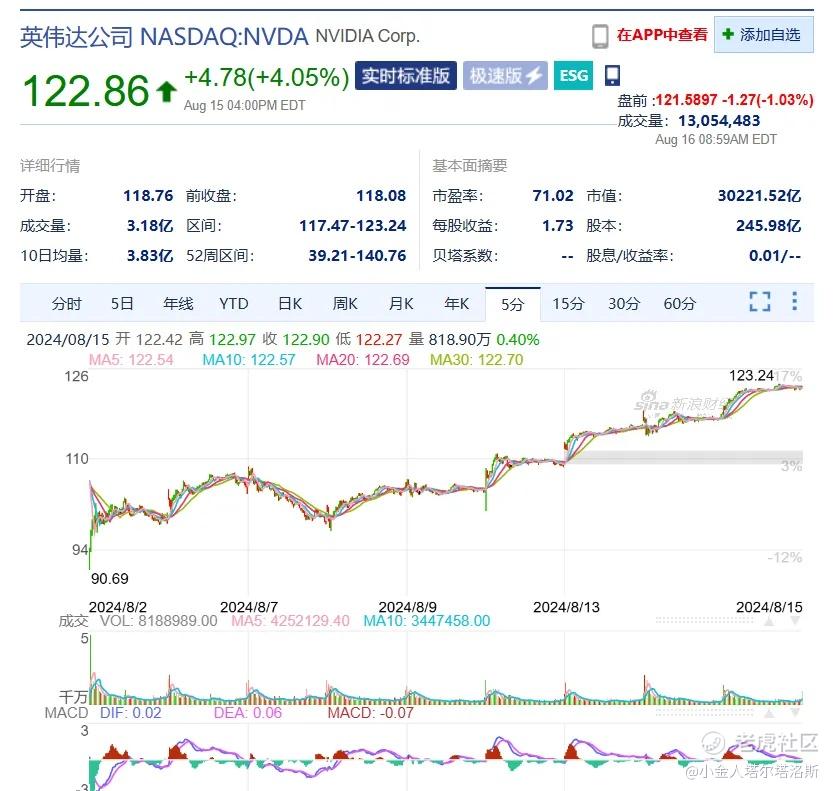Click the current price 122.86
The width and height of the screenshot is (834, 791).
[x=86, y=91]
